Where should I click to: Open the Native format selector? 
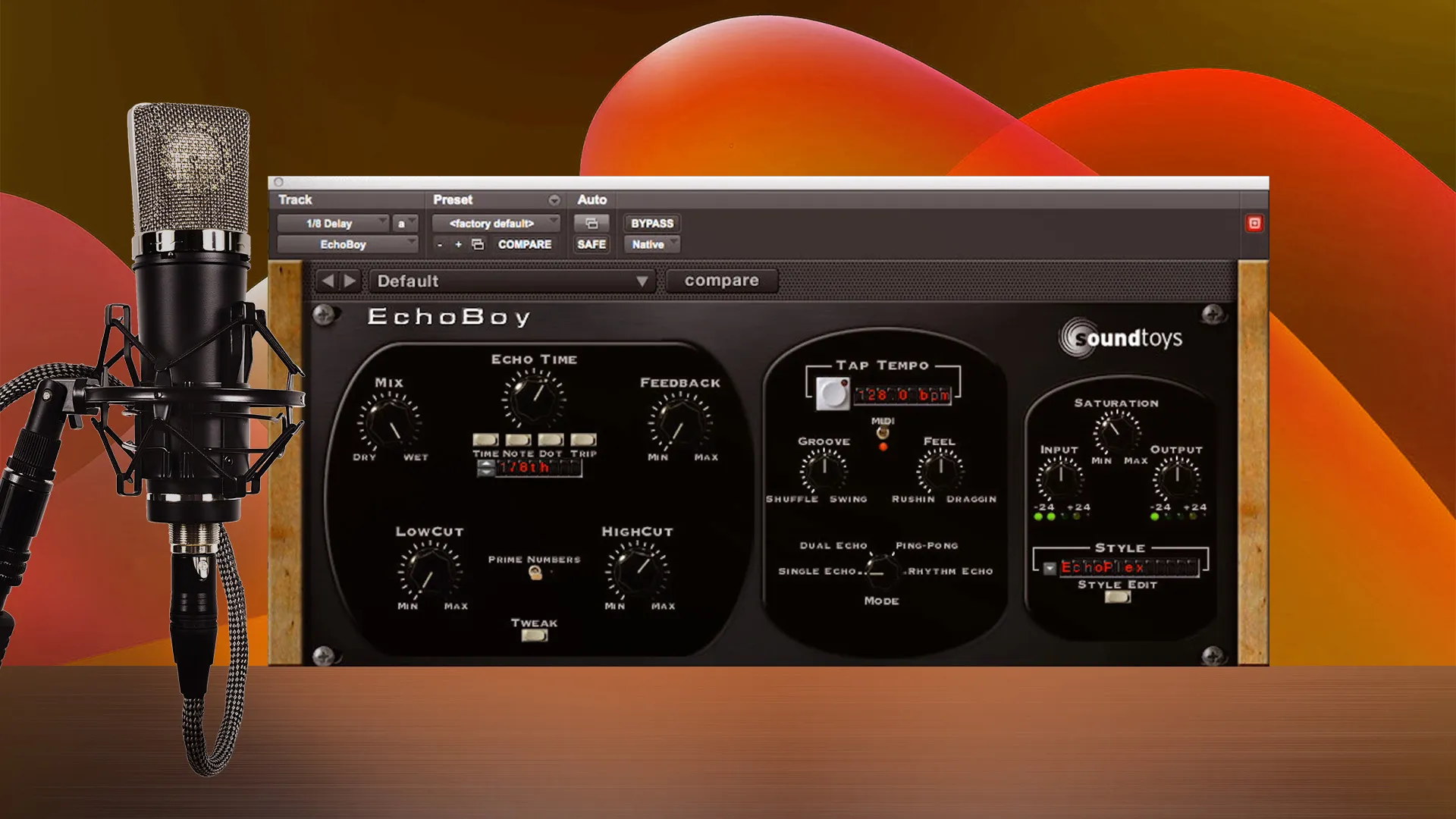652,244
